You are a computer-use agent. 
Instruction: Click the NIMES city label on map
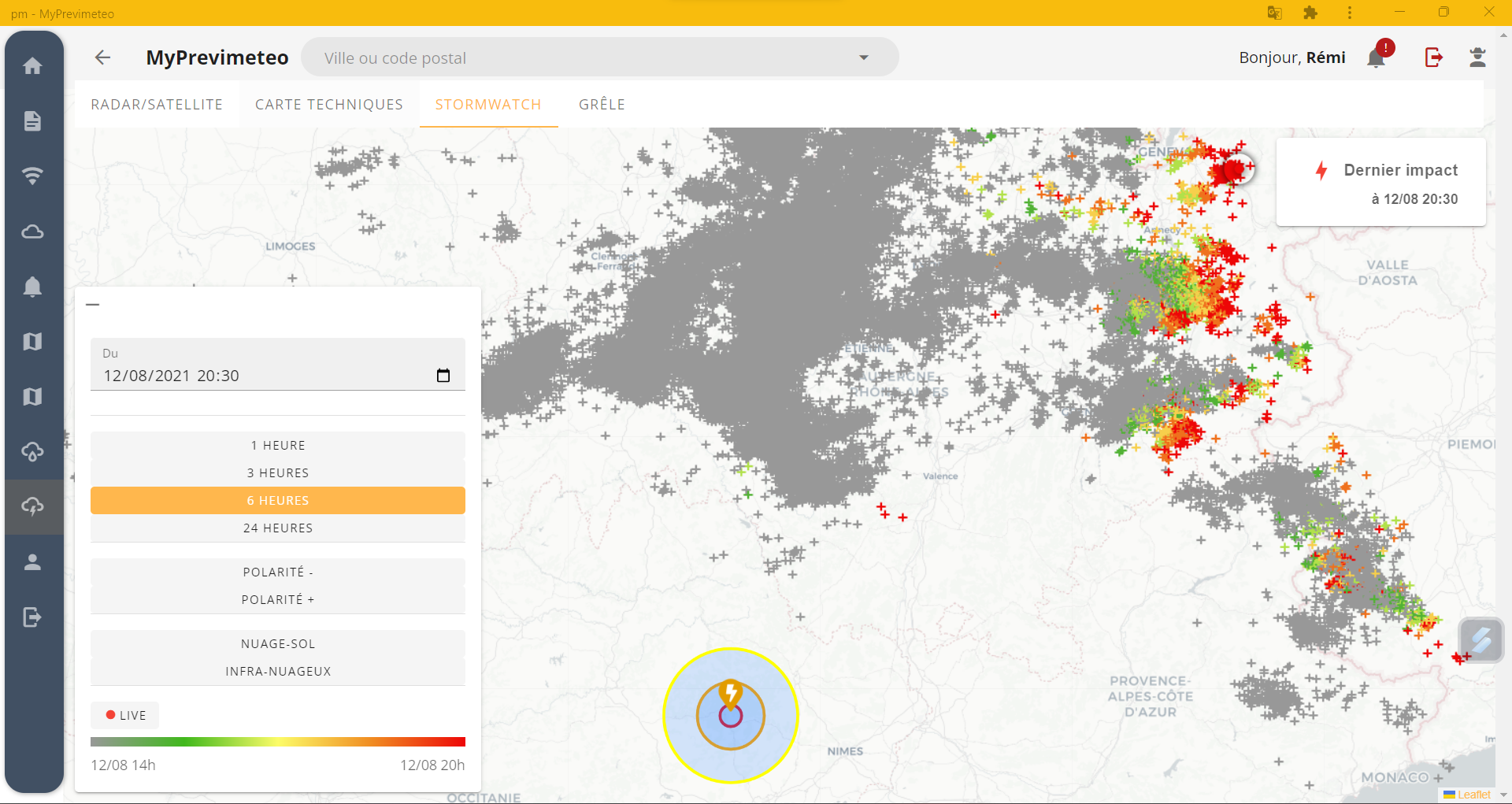tap(845, 751)
